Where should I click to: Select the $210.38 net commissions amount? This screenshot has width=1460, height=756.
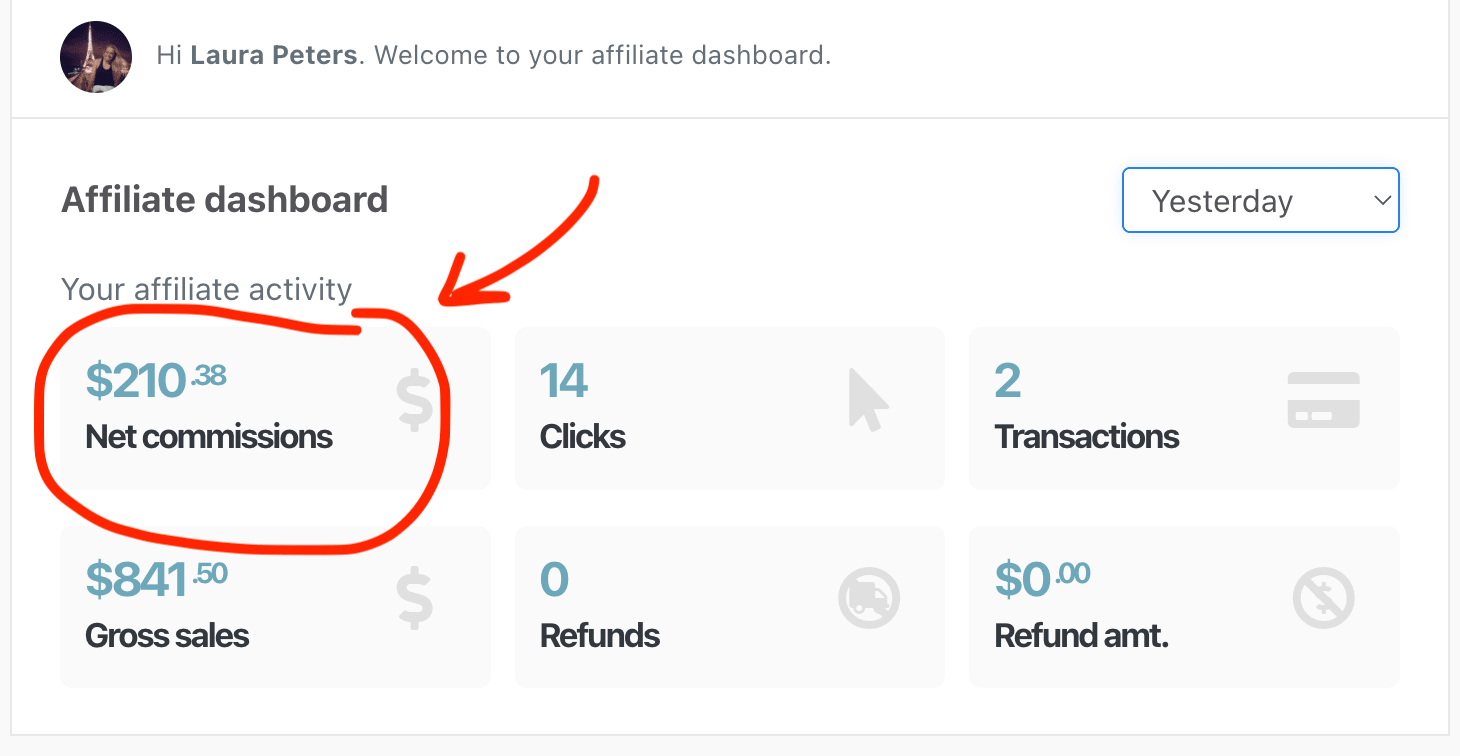[156, 381]
